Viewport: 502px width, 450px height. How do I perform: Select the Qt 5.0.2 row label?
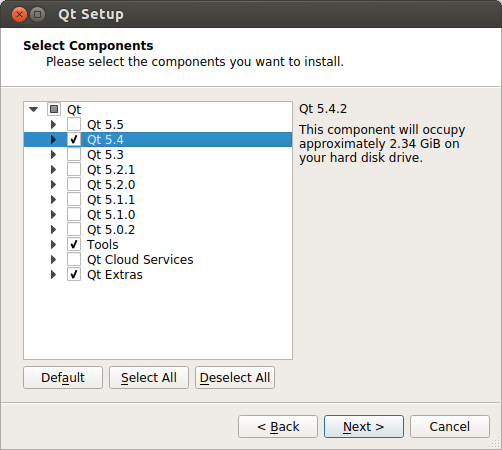(x=111, y=230)
